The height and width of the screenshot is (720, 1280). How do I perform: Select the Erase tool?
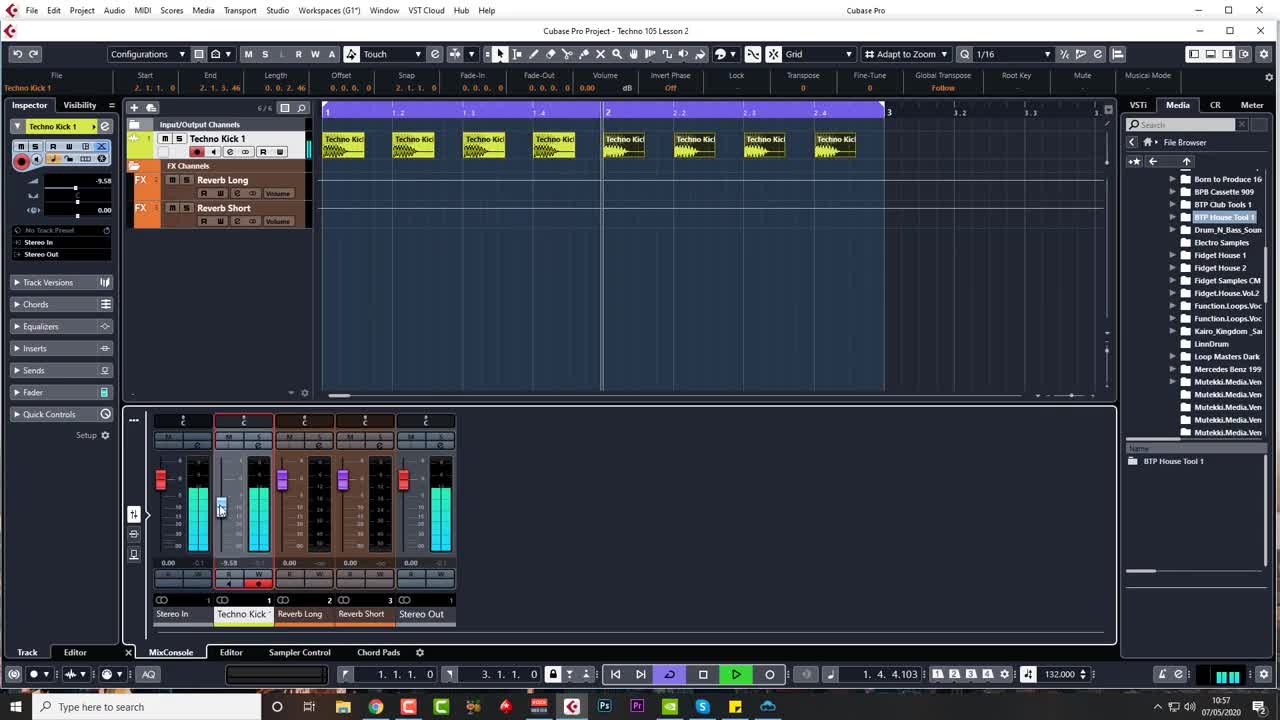point(551,54)
